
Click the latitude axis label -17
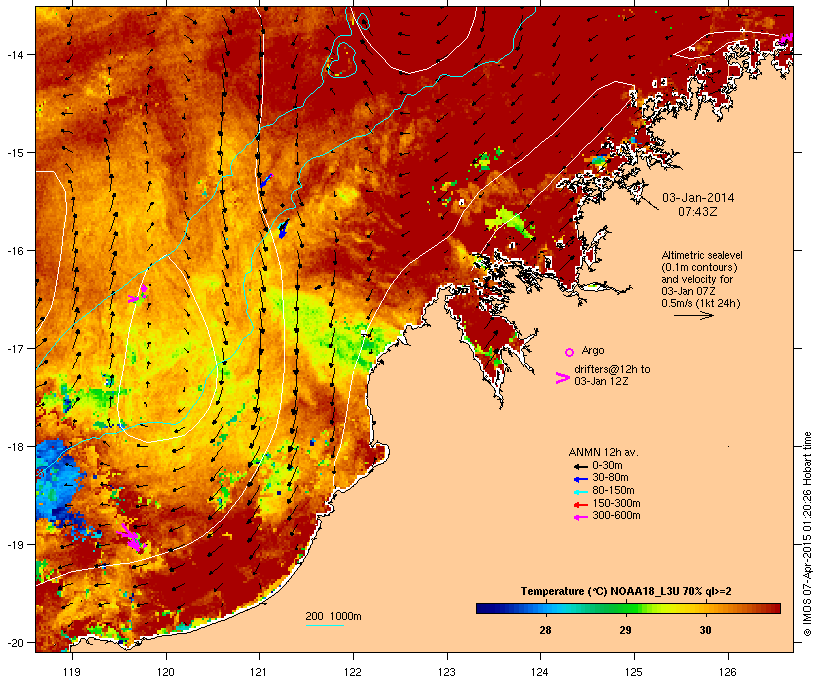(14, 348)
